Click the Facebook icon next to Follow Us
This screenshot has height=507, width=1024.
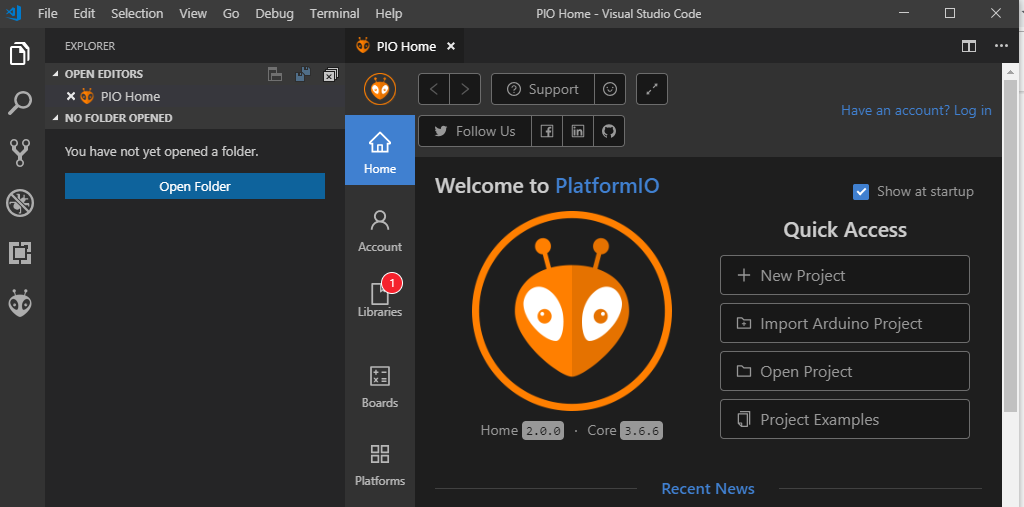pos(547,131)
